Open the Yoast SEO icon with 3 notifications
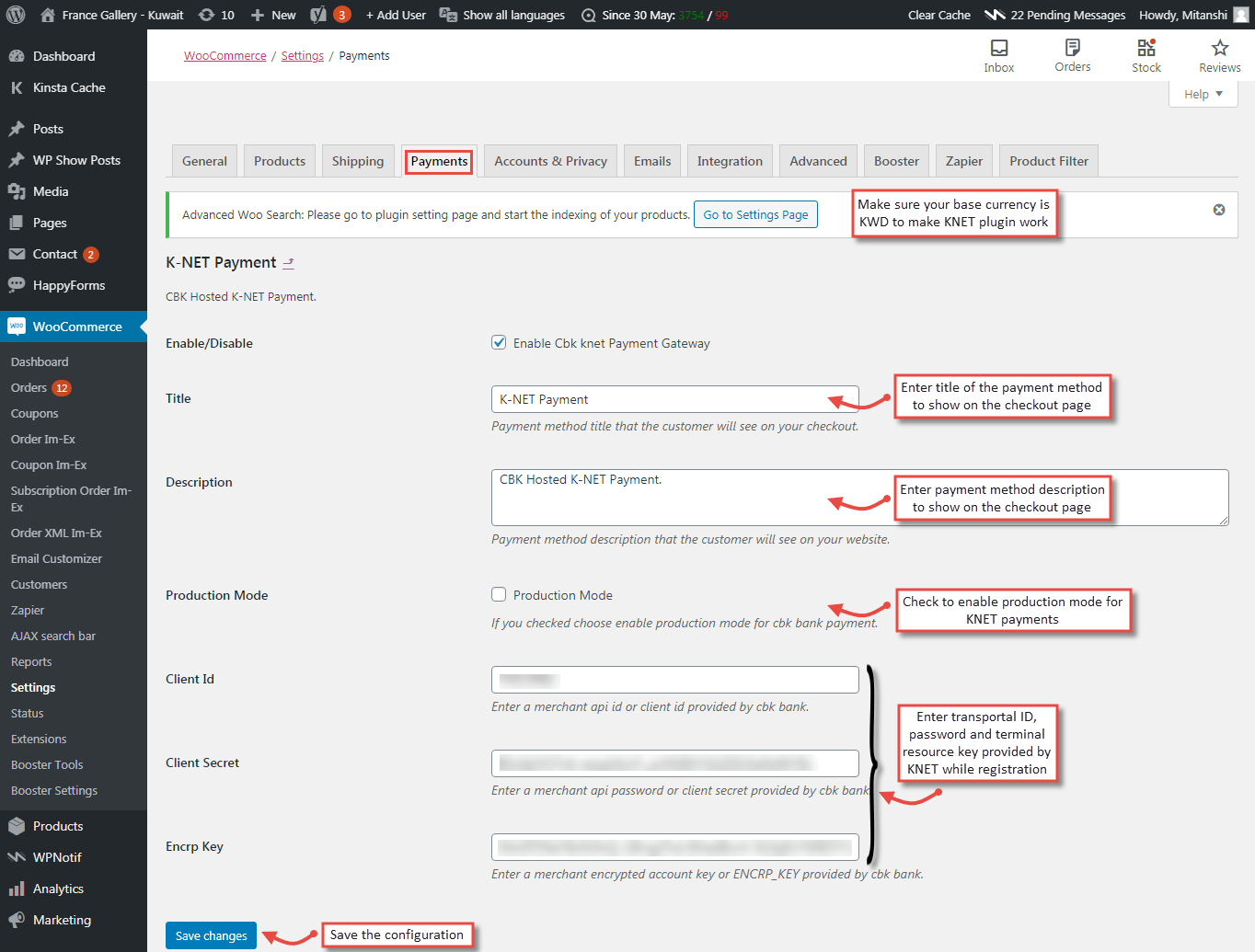This screenshot has width=1255, height=952. click(330, 15)
